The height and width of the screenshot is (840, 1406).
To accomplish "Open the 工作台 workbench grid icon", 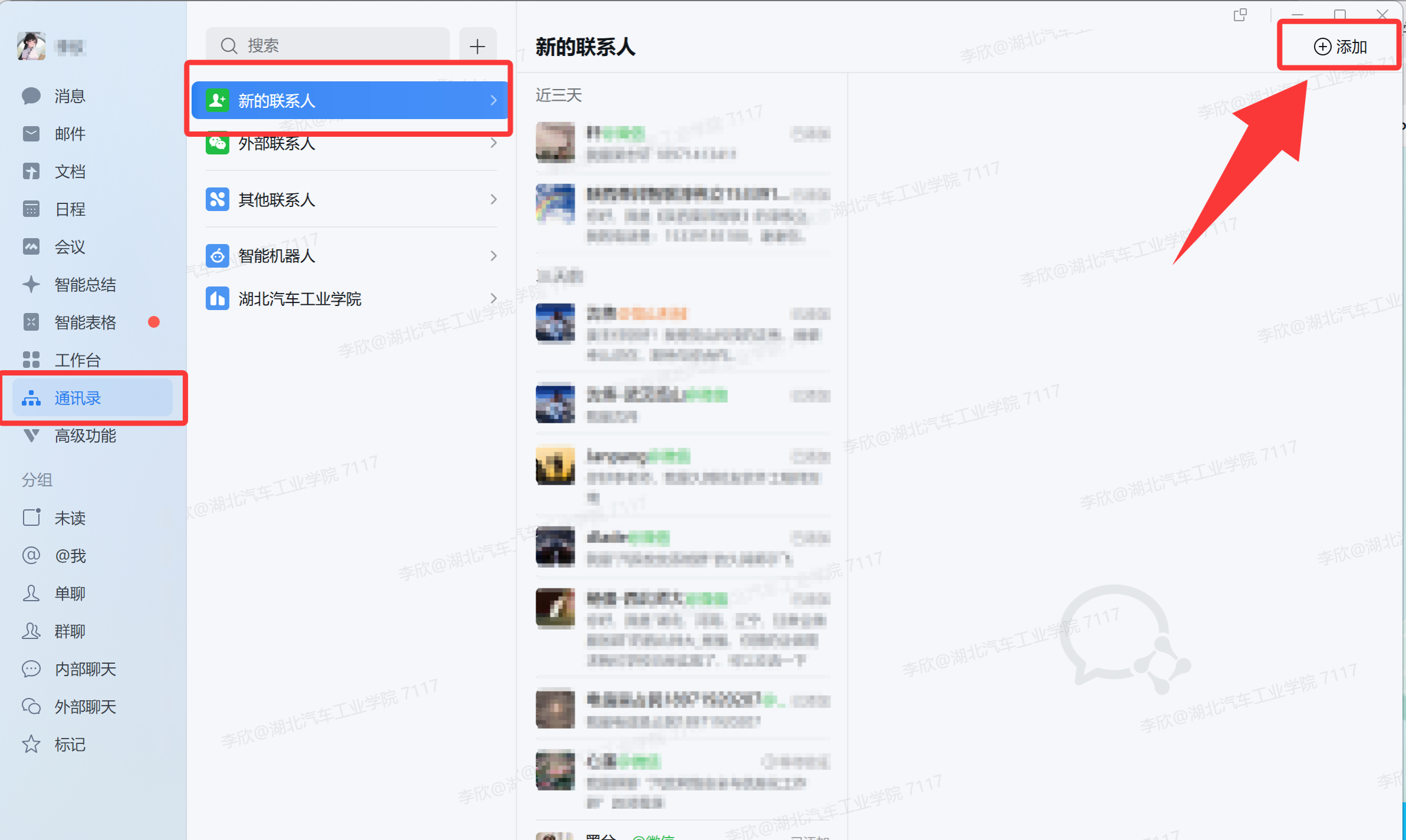I will pyautogui.click(x=31, y=360).
